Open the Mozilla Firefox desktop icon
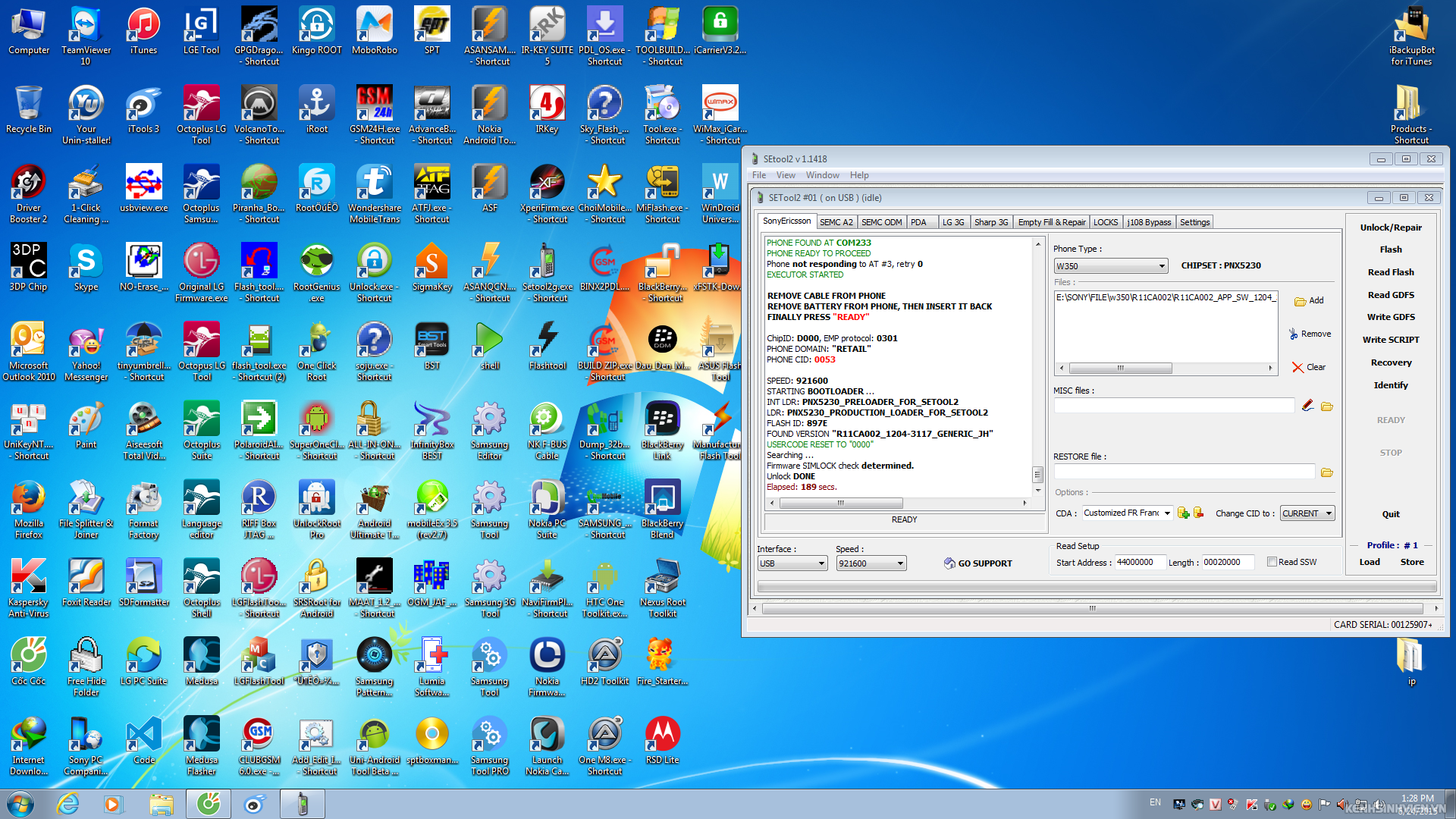The image size is (1456, 819). point(29,509)
